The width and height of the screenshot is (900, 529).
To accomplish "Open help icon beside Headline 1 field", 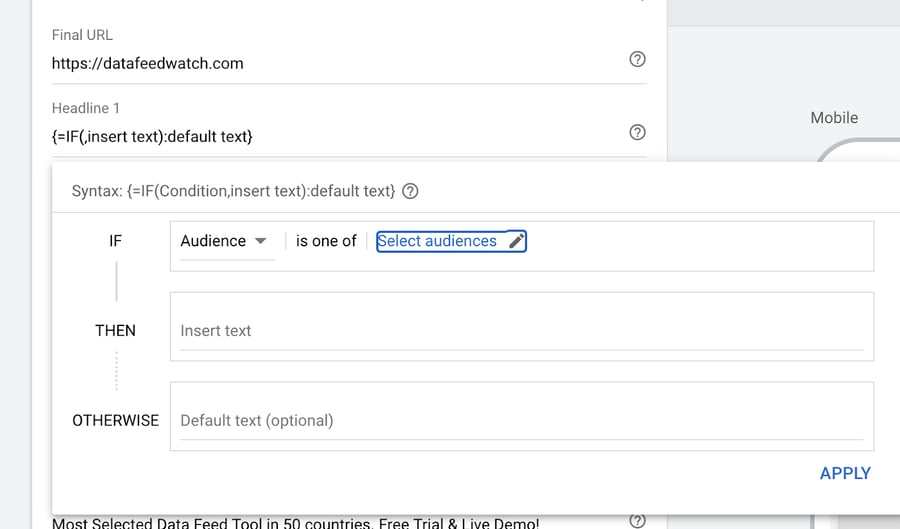I will point(637,133).
